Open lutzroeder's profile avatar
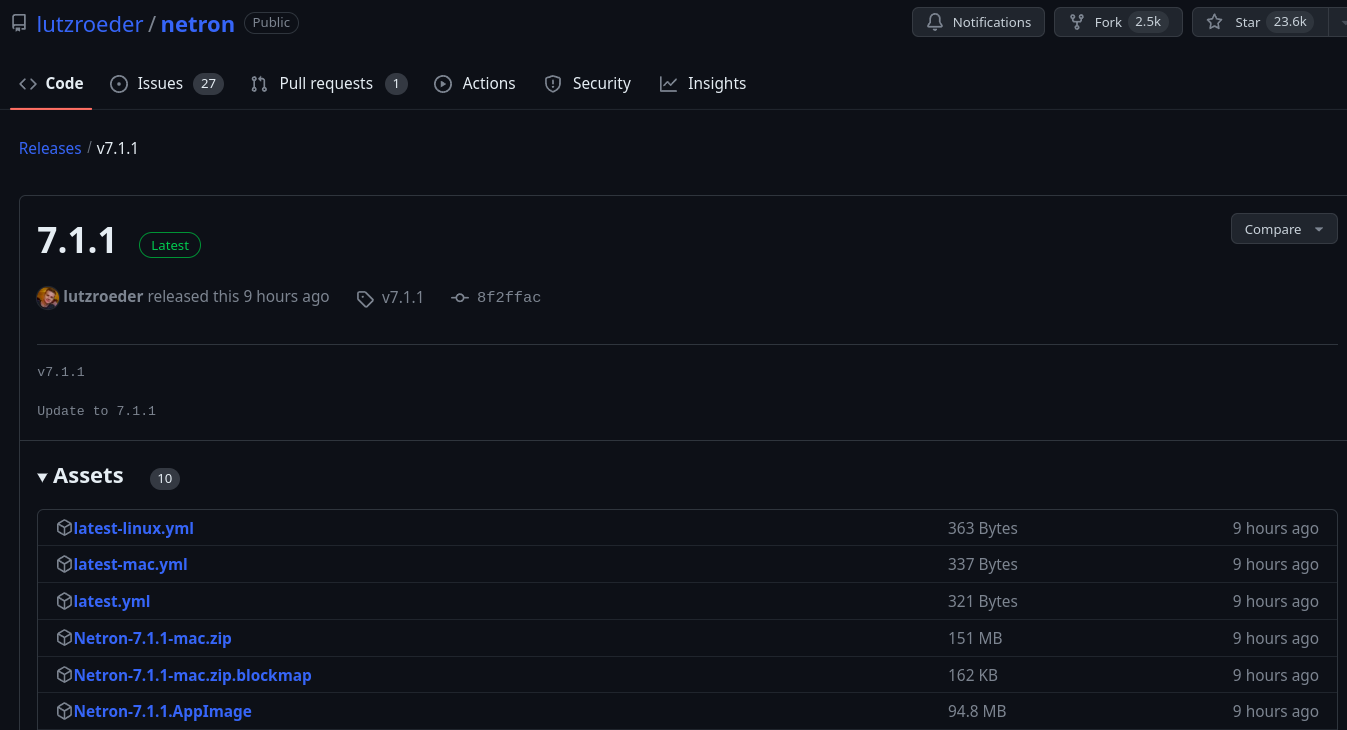This screenshot has height=730, width=1347. click(47, 297)
